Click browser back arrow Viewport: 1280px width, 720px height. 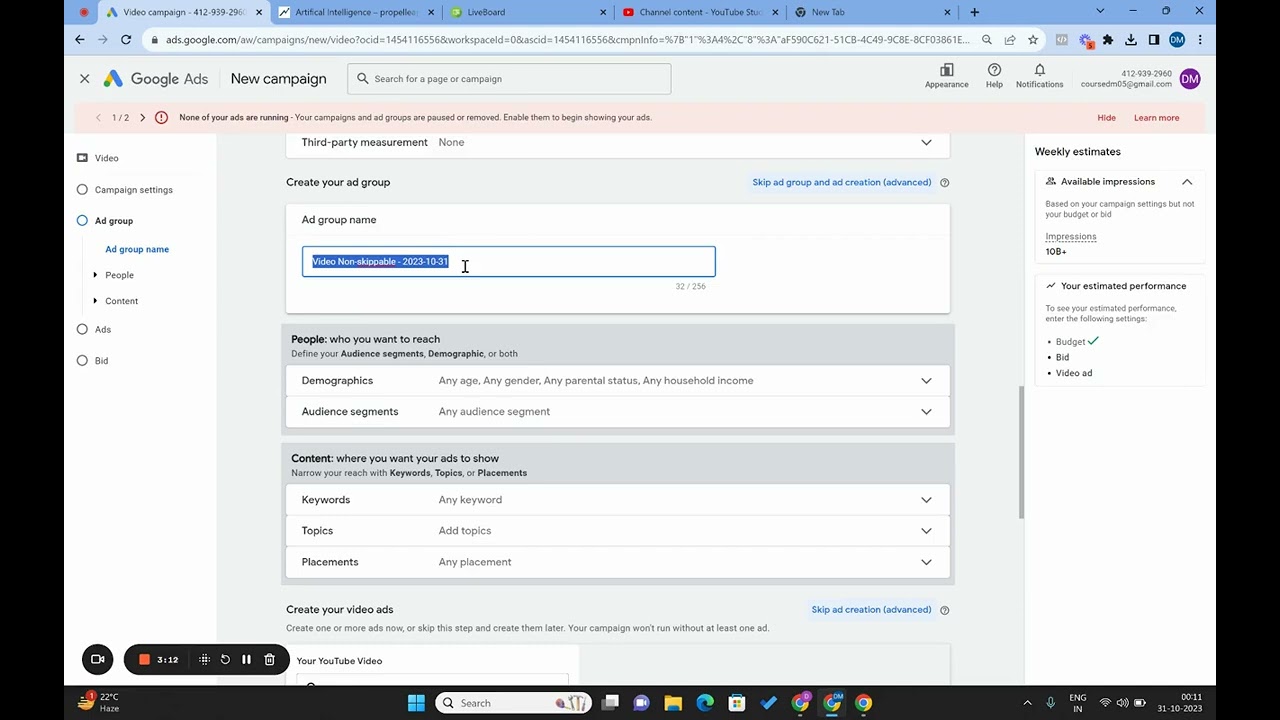pyautogui.click(x=80, y=40)
